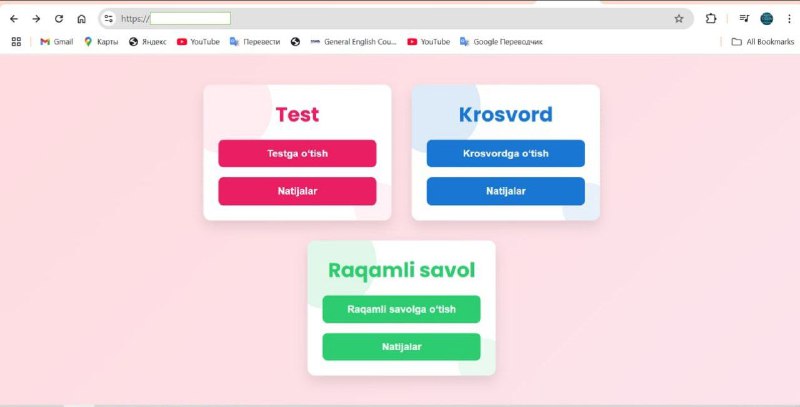View Natijalar results in Test card
This screenshot has width=800, height=407.
297,191
